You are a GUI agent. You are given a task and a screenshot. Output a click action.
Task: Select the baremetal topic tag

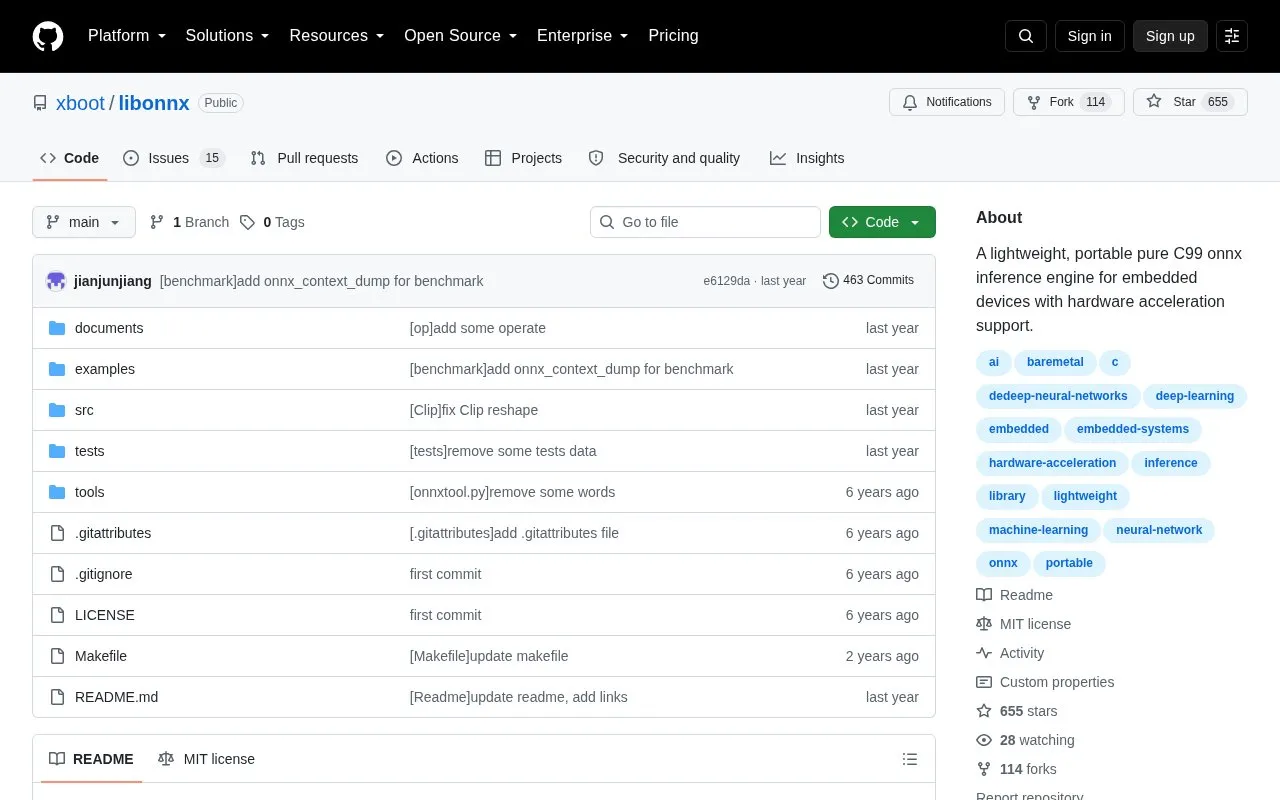[1055, 362]
